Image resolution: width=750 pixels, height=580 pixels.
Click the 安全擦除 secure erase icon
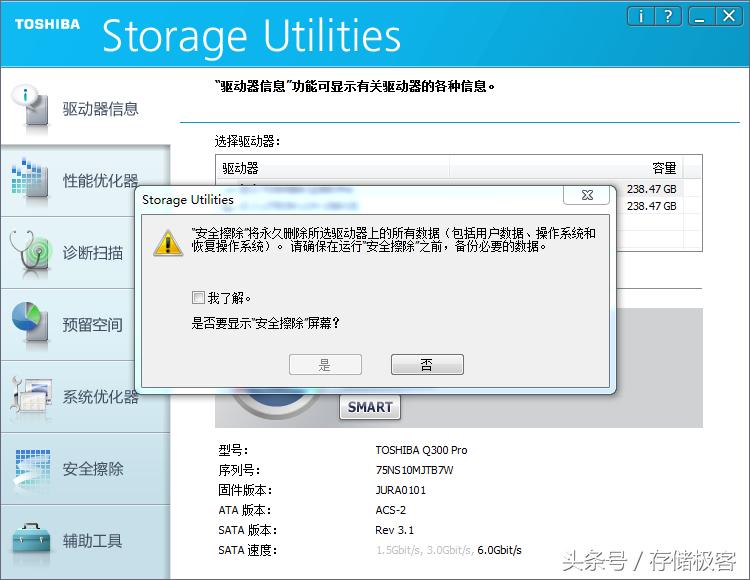pyautogui.click(x=29, y=468)
